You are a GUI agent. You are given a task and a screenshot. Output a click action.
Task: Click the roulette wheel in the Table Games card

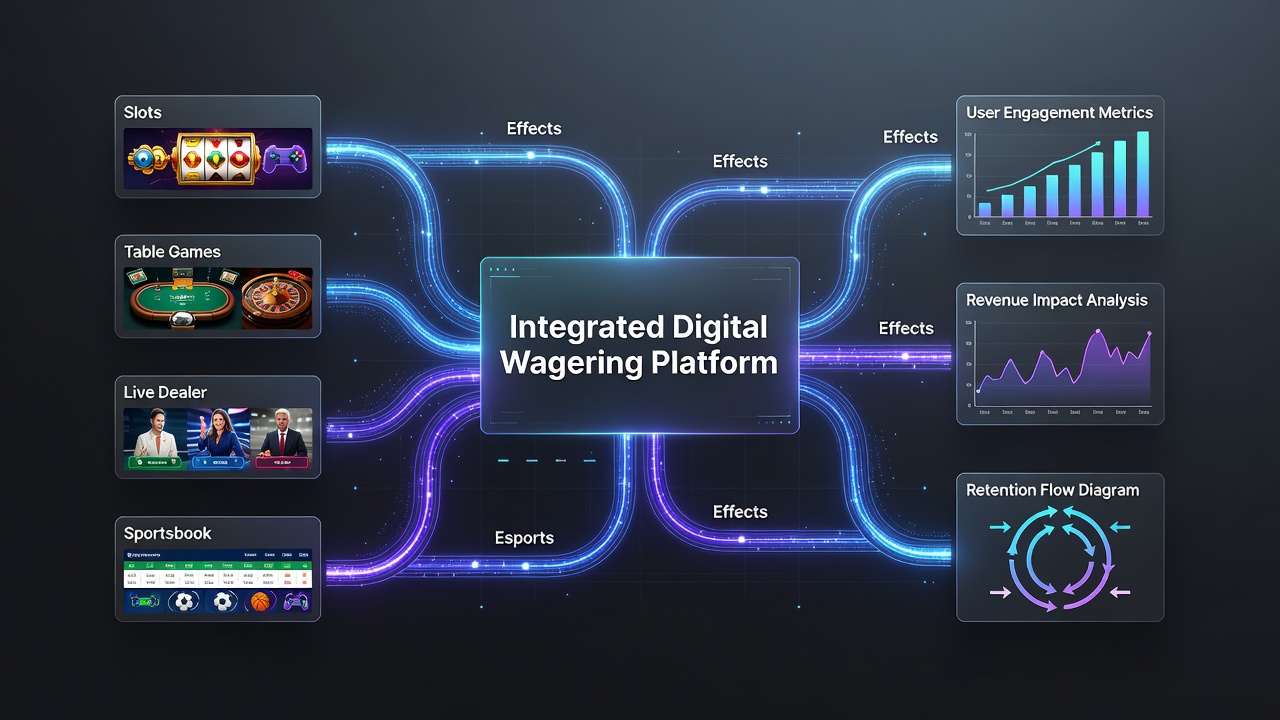[x=276, y=299]
